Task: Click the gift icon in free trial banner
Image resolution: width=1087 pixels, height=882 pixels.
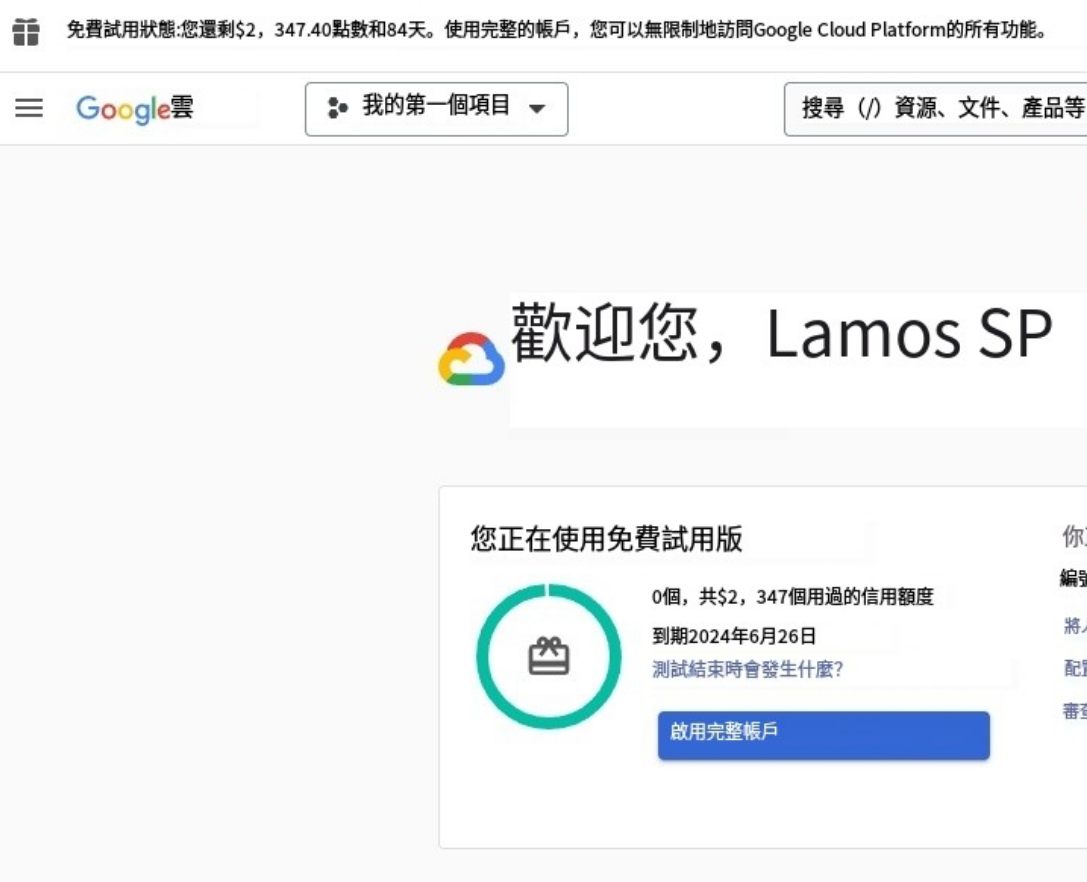Action: click(x=26, y=32)
